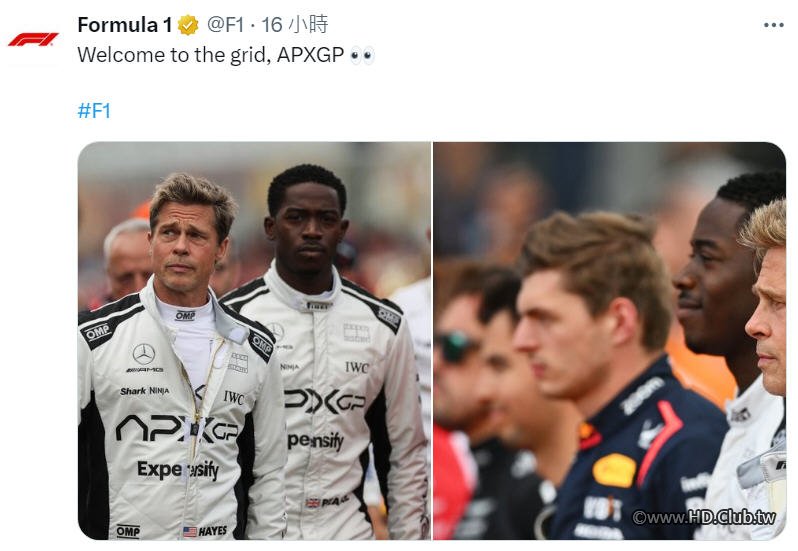Open the F1 logo profile avatar
The width and height of the screenshot is (798, 551).
click(34, 40)
